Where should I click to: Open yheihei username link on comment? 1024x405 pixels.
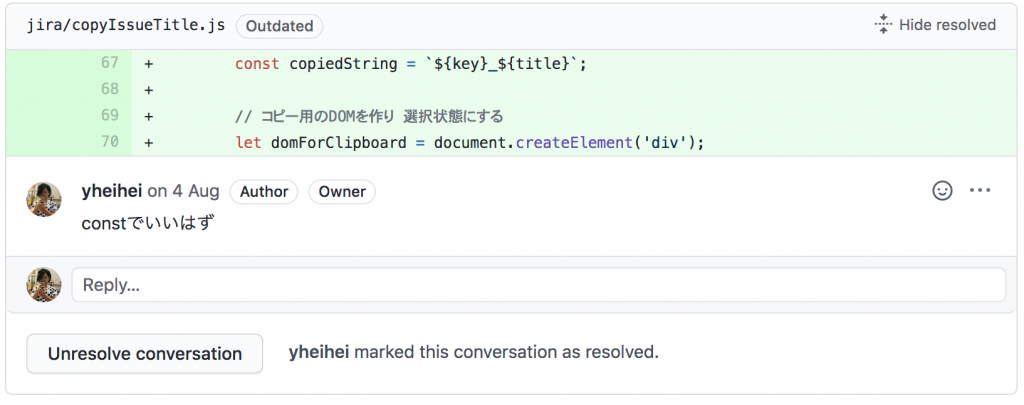click(112, 191)
